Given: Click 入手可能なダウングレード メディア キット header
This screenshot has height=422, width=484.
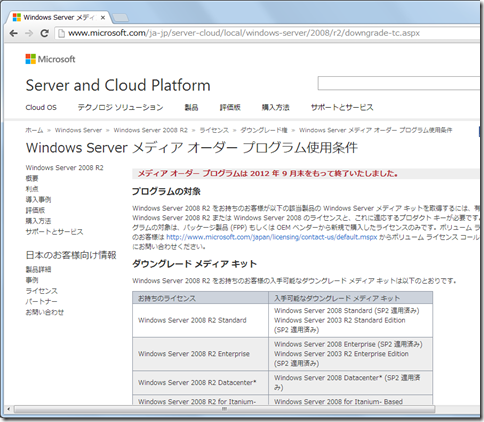Looking at the screenshot, I should tap(351, 298).
